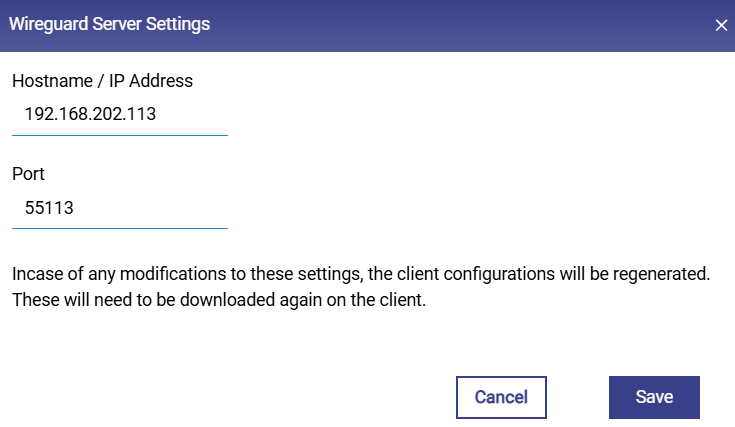This screenshot has height=427, width=735.
Task: Place cursor in the 55113 port value
Action: (x=50, y=208)
